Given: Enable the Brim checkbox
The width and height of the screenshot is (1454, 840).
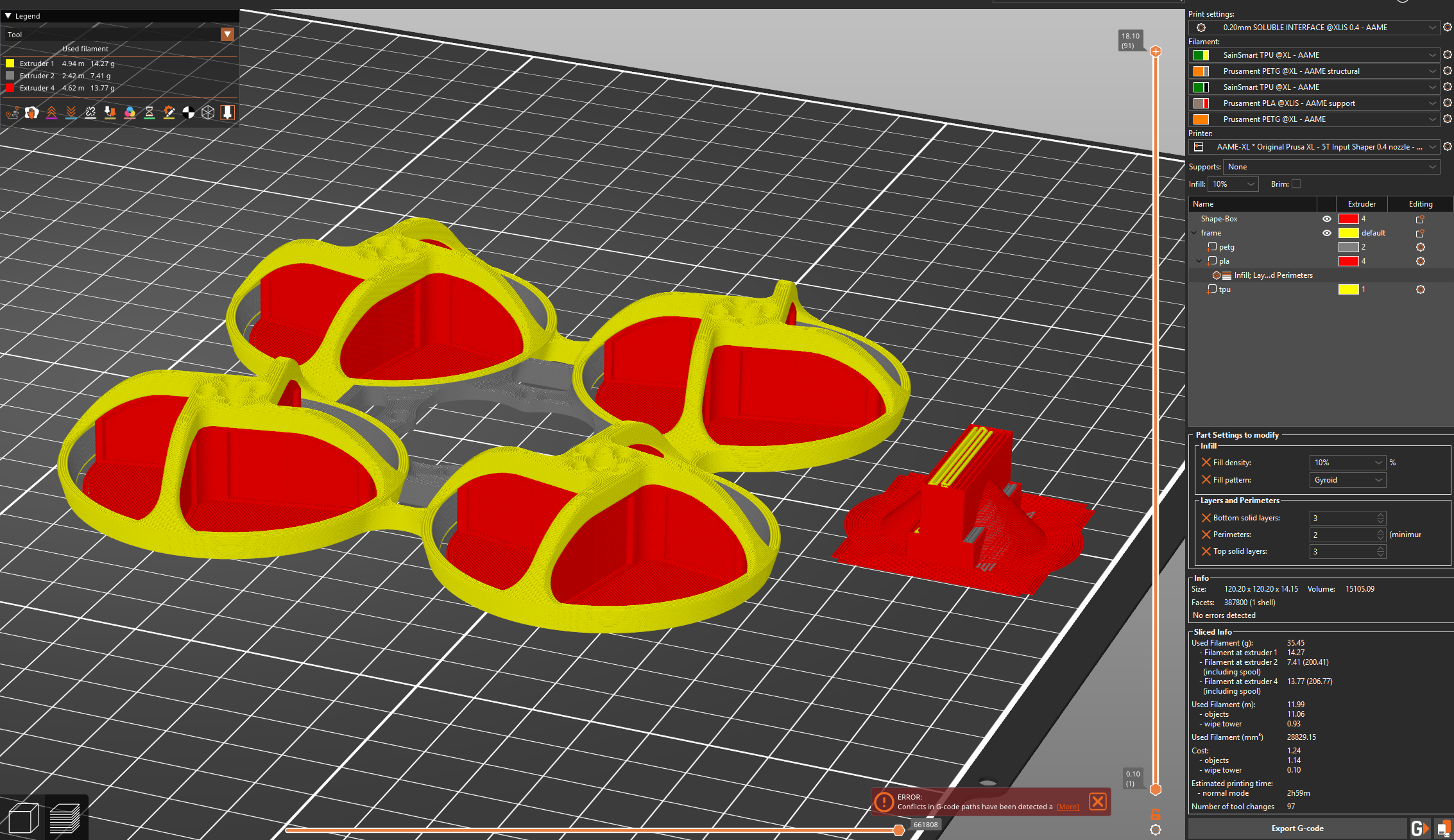Looking at the screenshot, I should (1296, 184).
